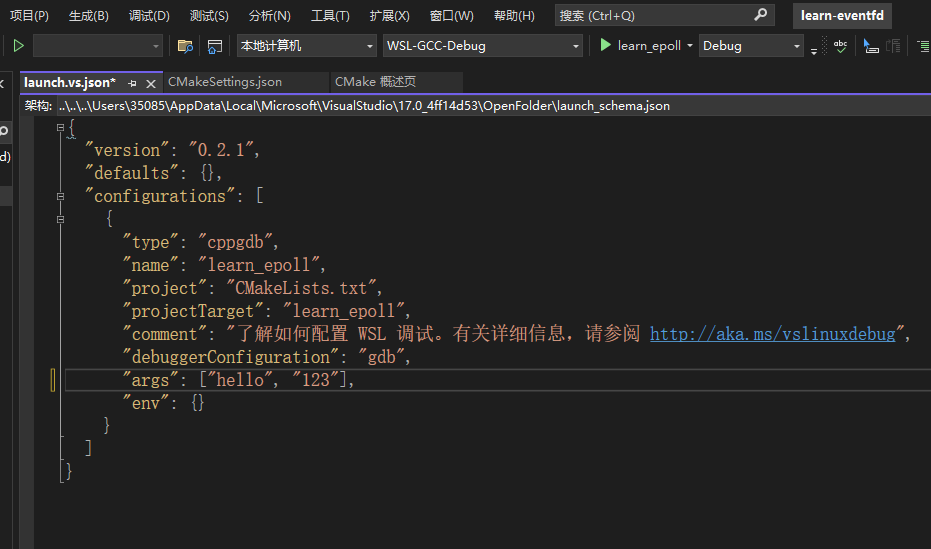The height and width of the screenshot is (549, 931).
Task: Open the 扩展(X) menu
Action: pos(390,15)
